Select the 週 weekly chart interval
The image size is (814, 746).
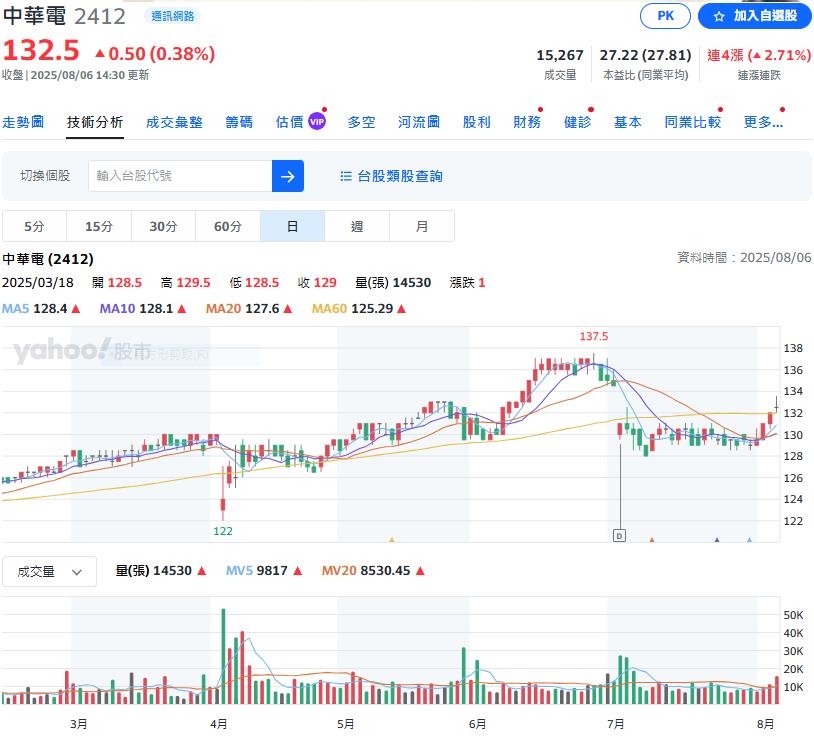click(357, 226)
